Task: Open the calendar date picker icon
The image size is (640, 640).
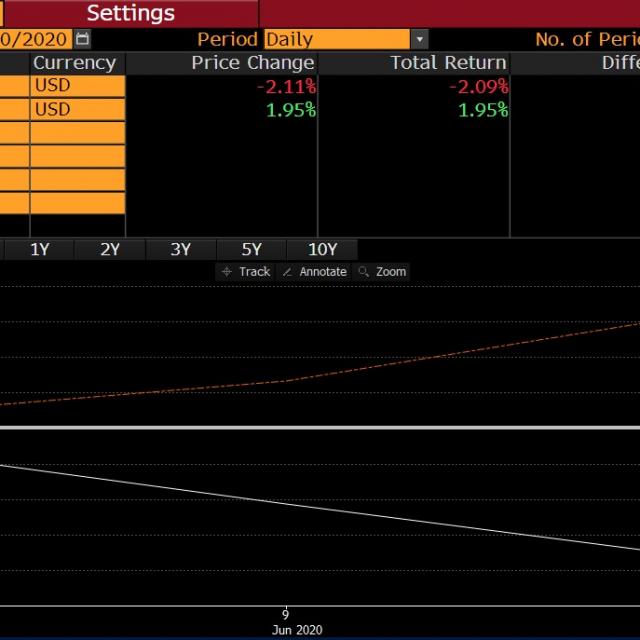Action: tap(82, 39)
